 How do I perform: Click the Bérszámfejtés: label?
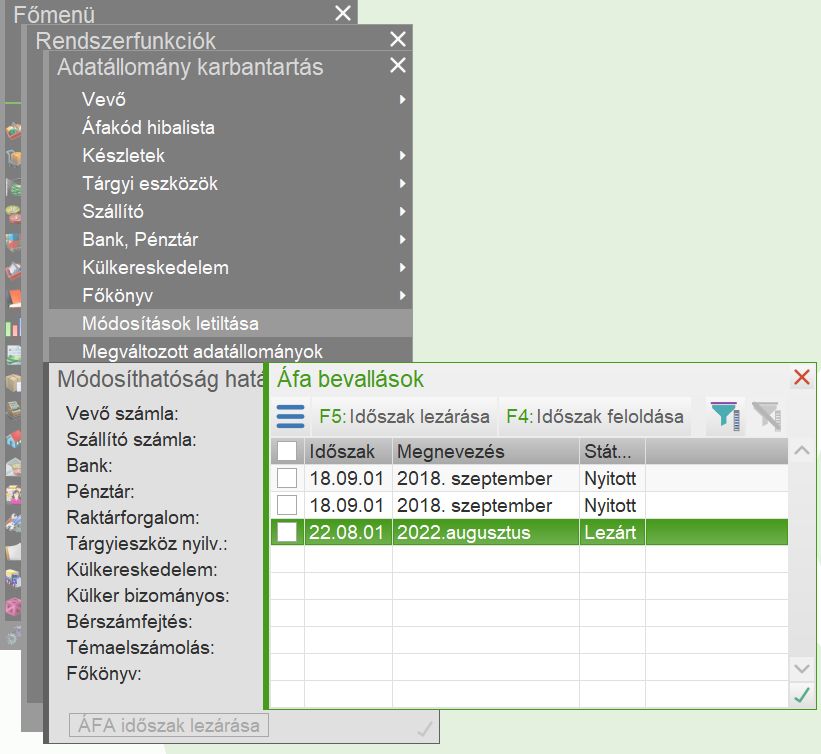(129, 622)
